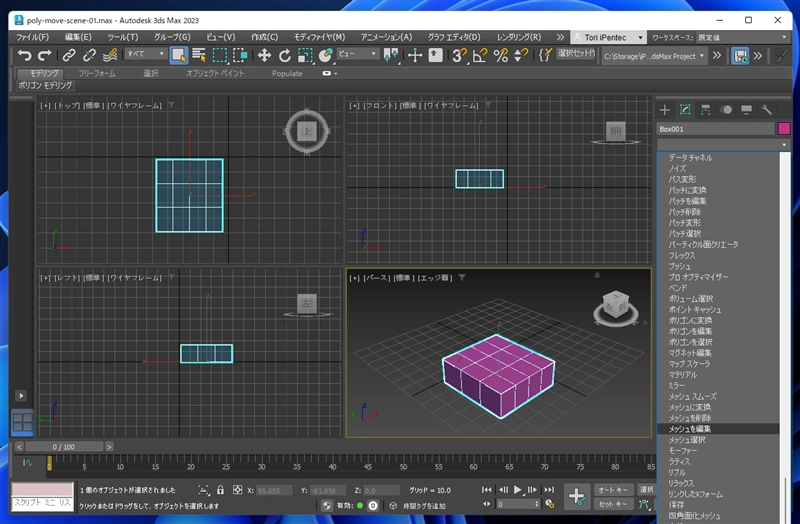Open the Create tab in the command panel
Image resolution: width=800 pixels, height=524 pixels.
coord(664,110)
